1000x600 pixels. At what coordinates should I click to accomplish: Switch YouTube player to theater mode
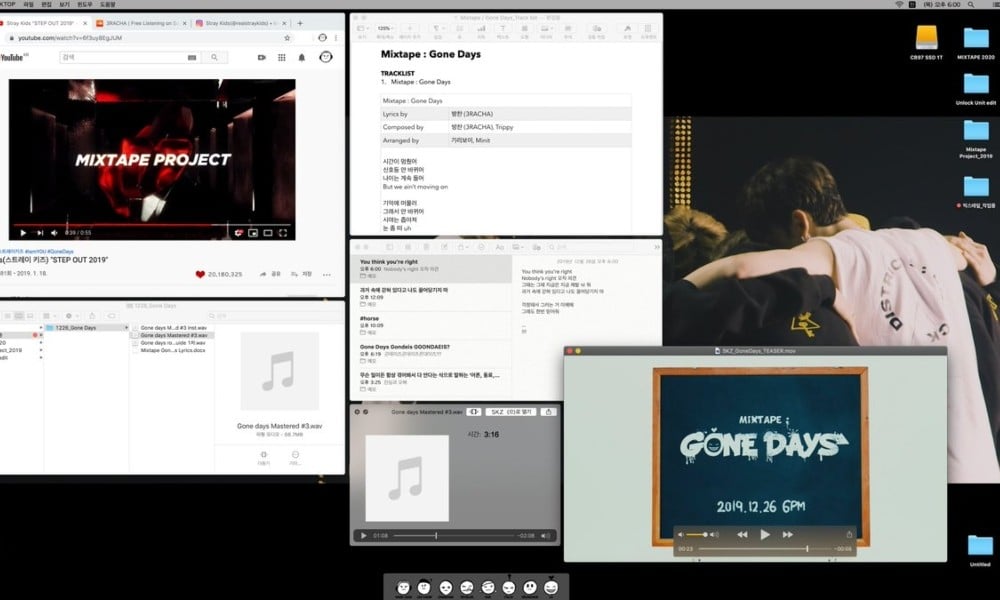pyautogui.click(x=268, y=233)
